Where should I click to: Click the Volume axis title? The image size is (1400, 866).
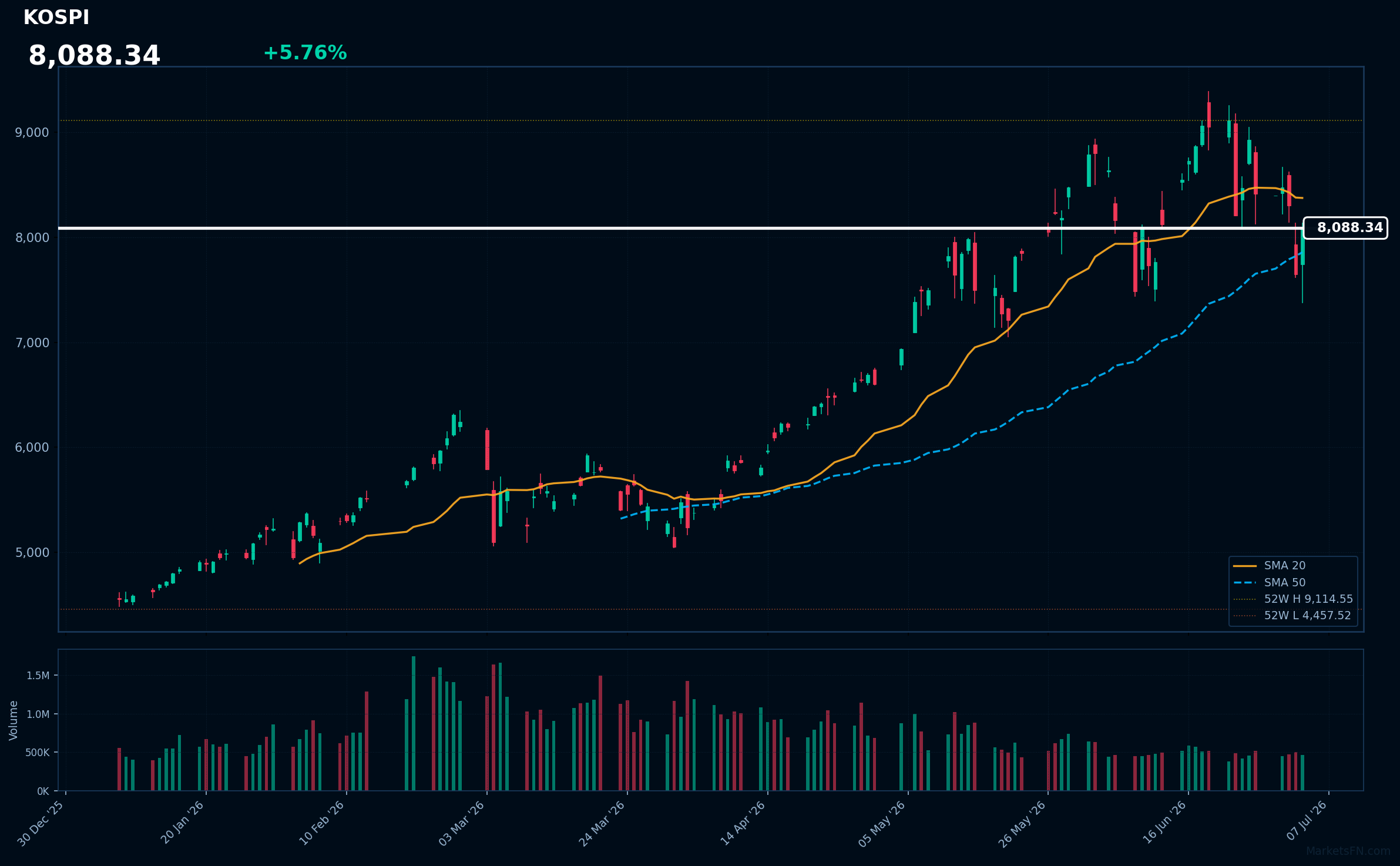[14, 720]
